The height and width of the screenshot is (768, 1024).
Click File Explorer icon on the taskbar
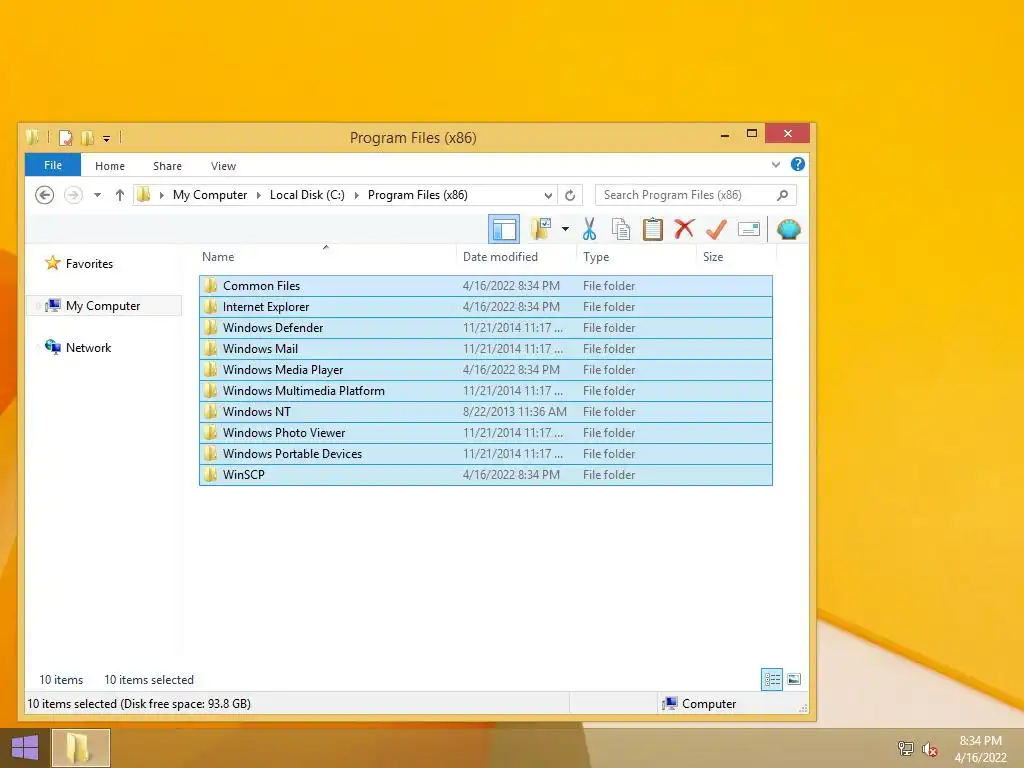(x=80, y=748)
